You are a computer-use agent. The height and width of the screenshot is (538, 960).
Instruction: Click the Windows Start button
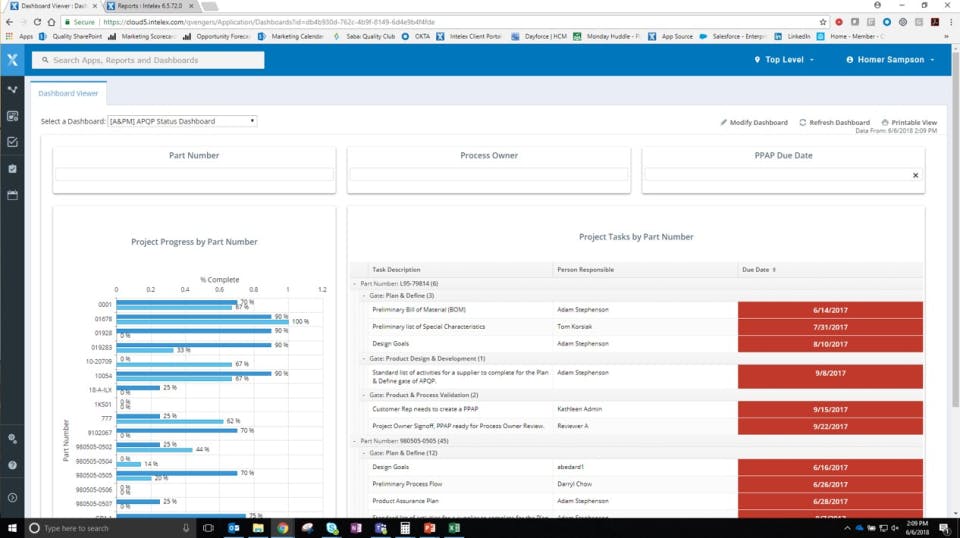[x=12, y=528]
